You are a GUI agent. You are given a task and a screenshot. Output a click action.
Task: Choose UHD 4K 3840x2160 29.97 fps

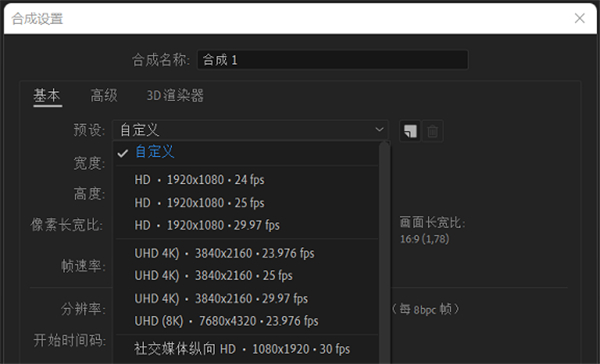[x=247, y=298]
